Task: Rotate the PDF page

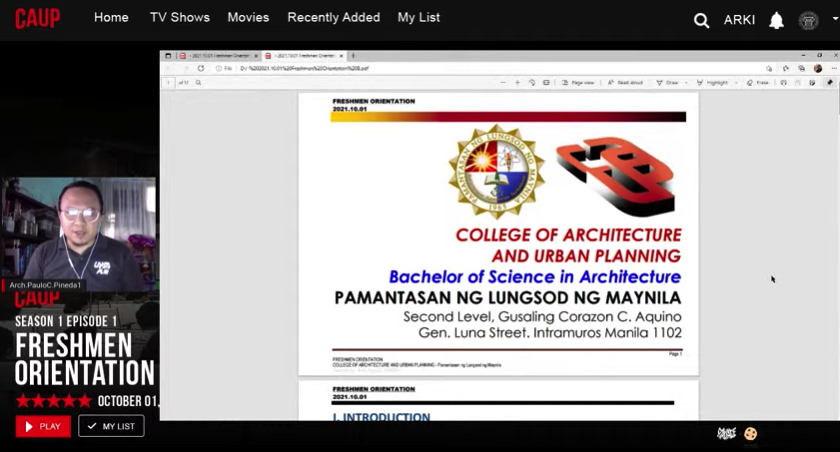Action: click(532, 82)
